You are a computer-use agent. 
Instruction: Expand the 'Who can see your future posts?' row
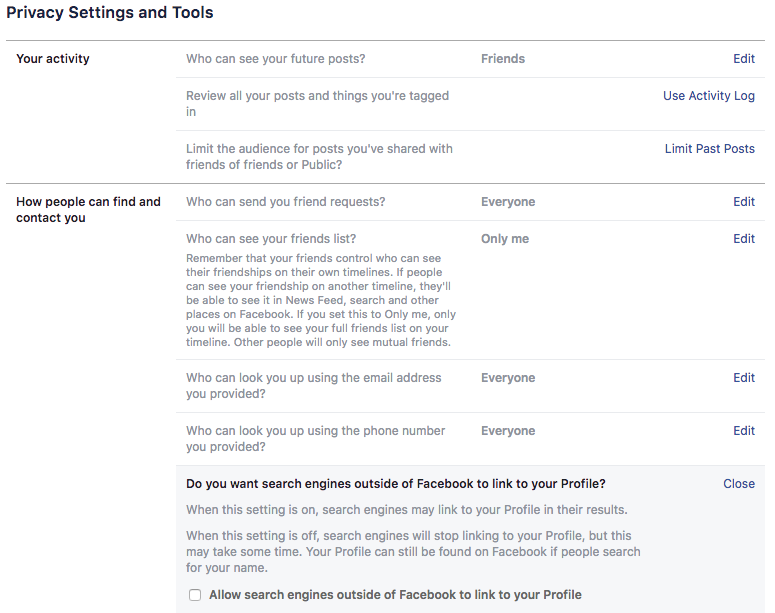point(275,59)
